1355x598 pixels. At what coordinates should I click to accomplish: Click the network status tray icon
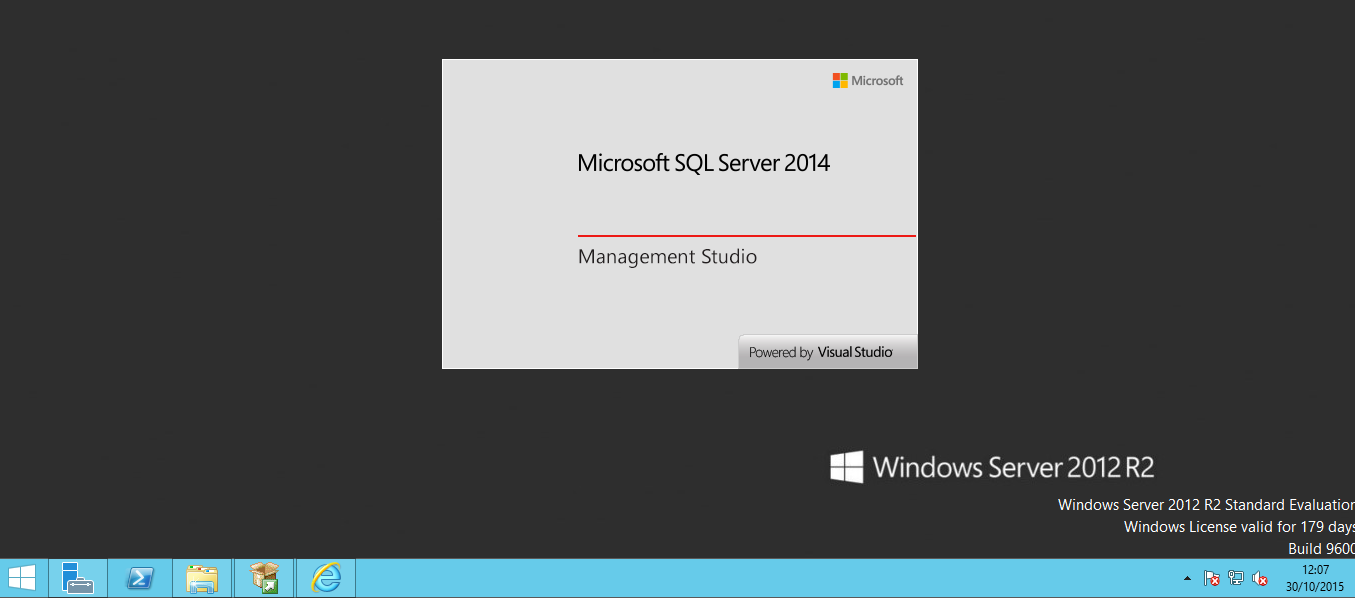click(x=1236, y=579)
